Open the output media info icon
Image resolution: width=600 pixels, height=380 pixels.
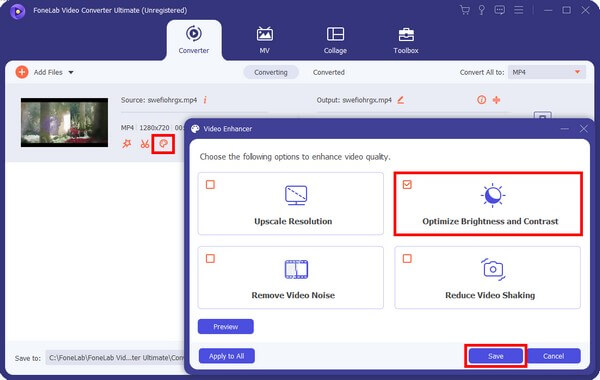pos(481,100)
